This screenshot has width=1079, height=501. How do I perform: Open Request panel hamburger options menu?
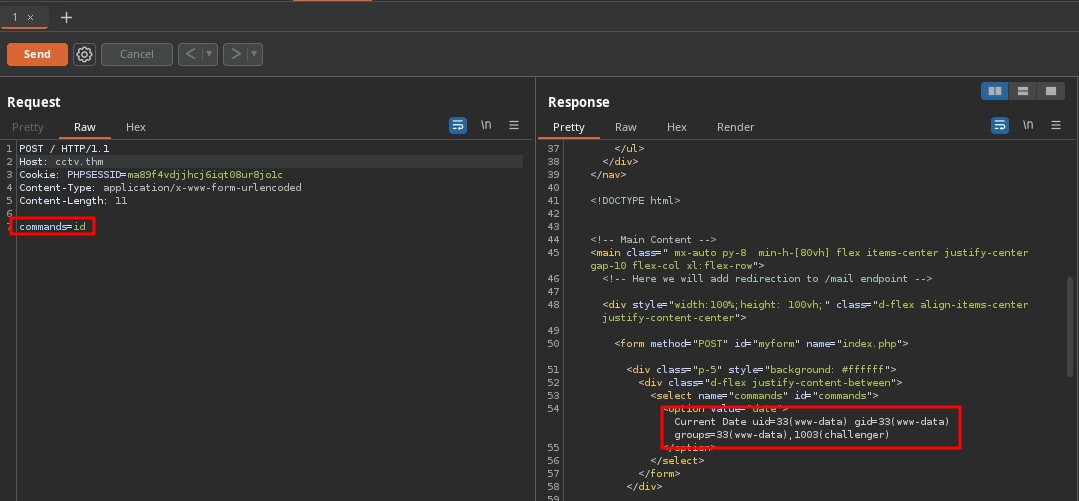[x=514, y=125]
